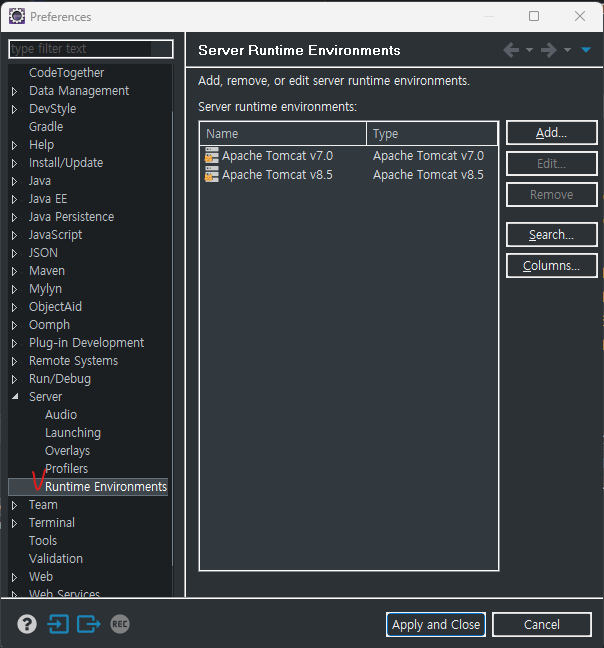The width and height of the screenshot is (604, 648).
Task: Open the back history dropdown arrow
Action: (x=529, y=50)
